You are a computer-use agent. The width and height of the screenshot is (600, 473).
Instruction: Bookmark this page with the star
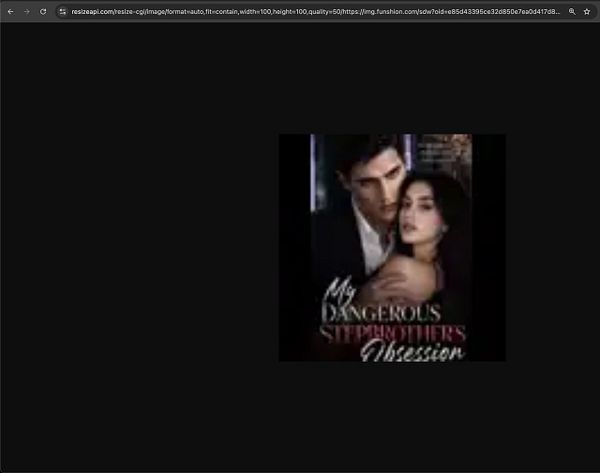click(x=587, y=12)
